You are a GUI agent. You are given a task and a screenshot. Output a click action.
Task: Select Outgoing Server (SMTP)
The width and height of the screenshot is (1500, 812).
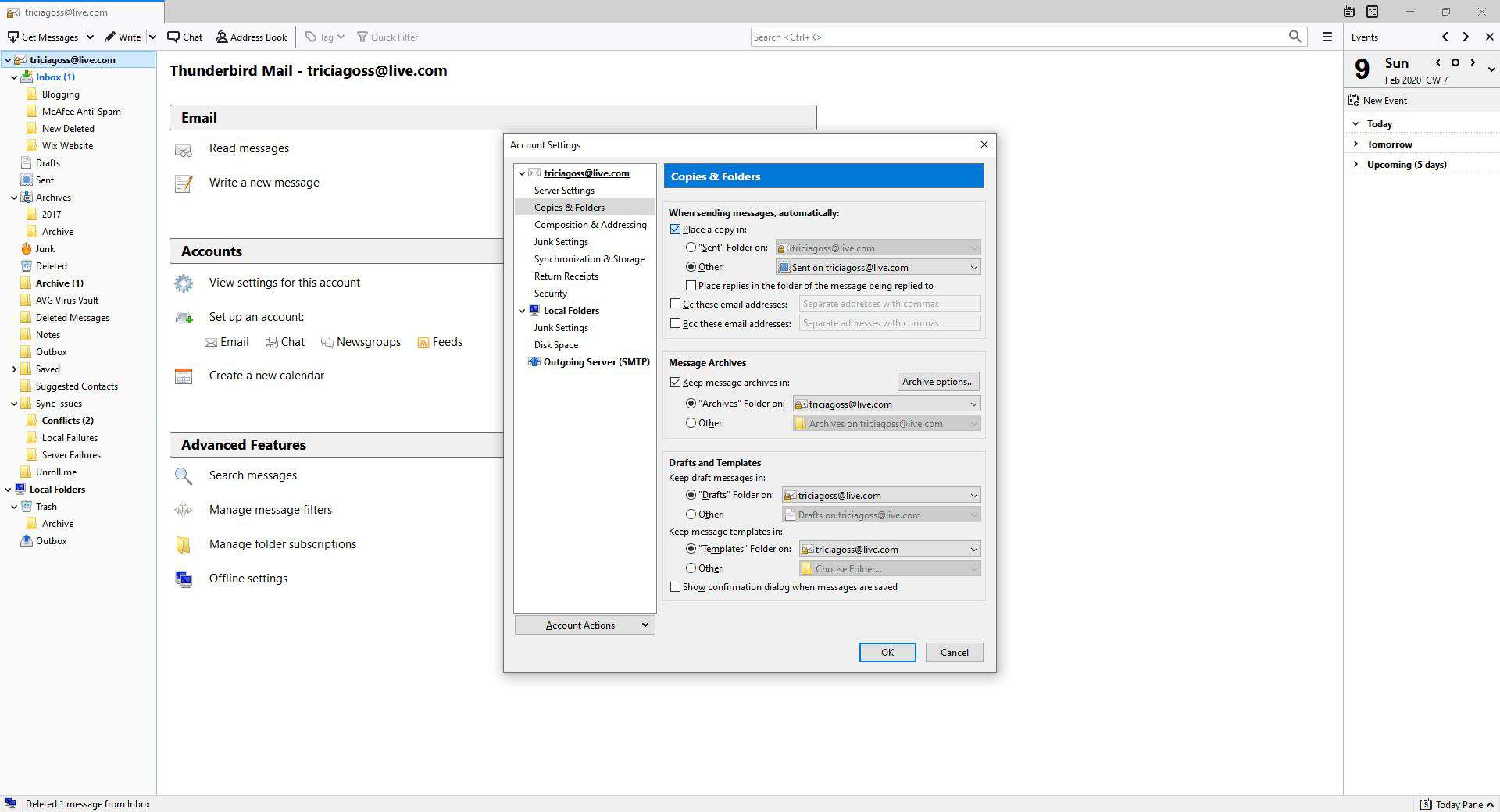(596, 361)
